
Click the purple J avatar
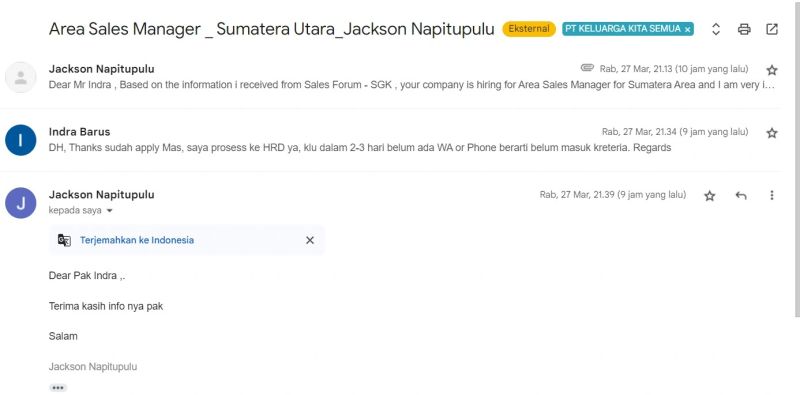coord(20,203)
